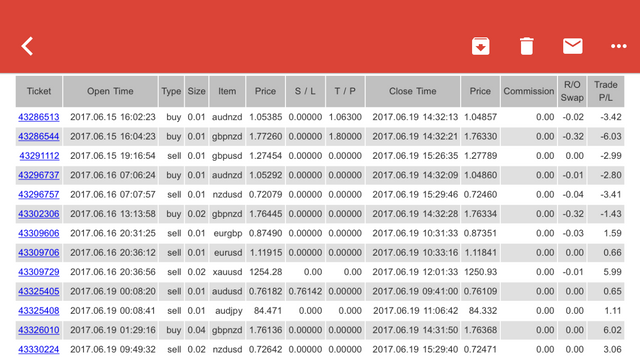Screen dimensions: 640x360
Task: Archive this email with the download box icon
Action: point(480,46)
